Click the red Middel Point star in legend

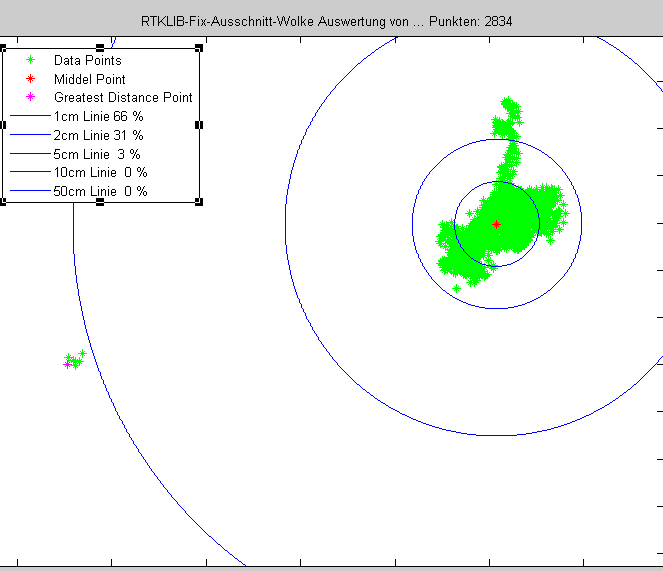(30, 79)
